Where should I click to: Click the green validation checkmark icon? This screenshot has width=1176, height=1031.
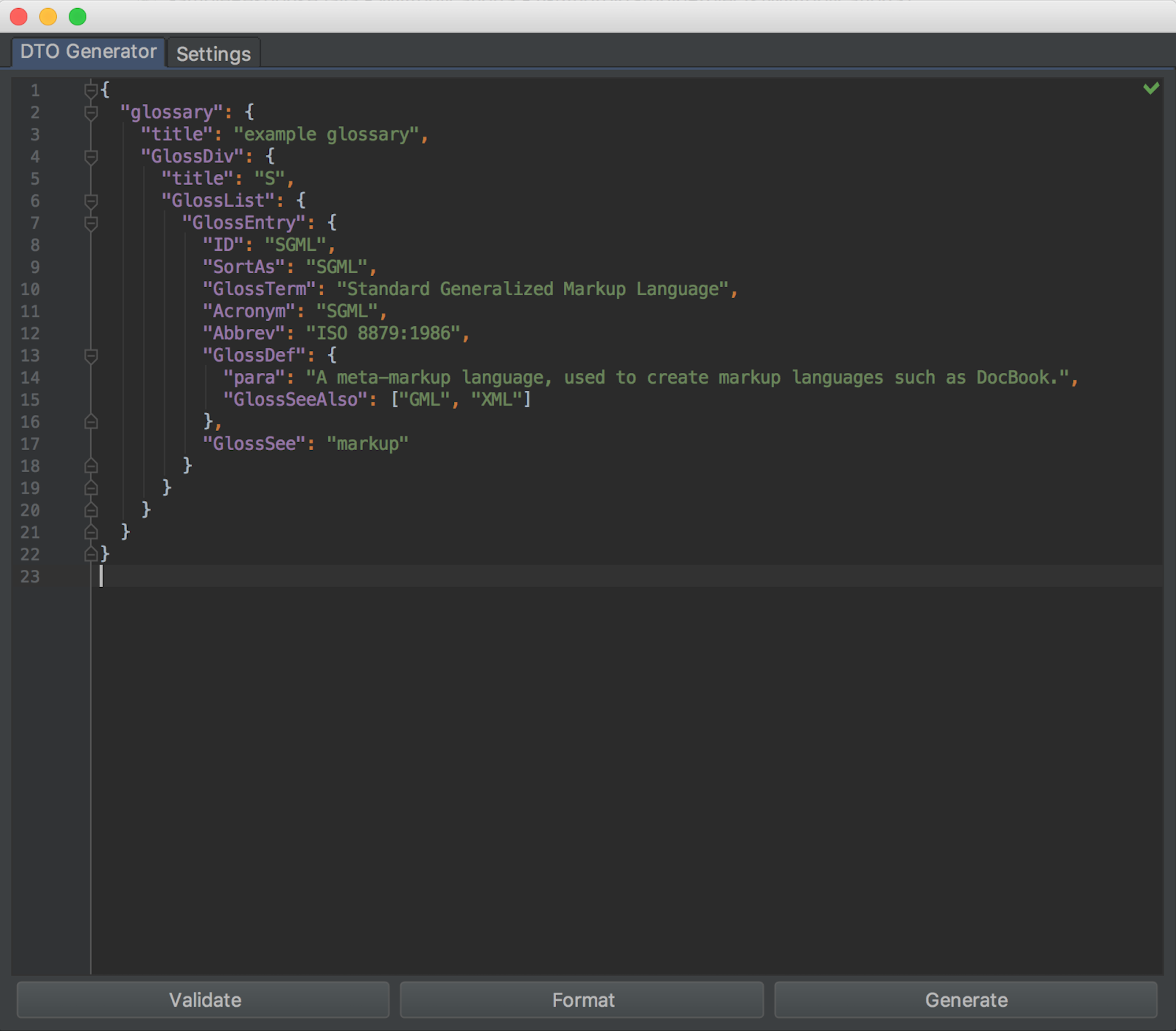(1151, 88)
